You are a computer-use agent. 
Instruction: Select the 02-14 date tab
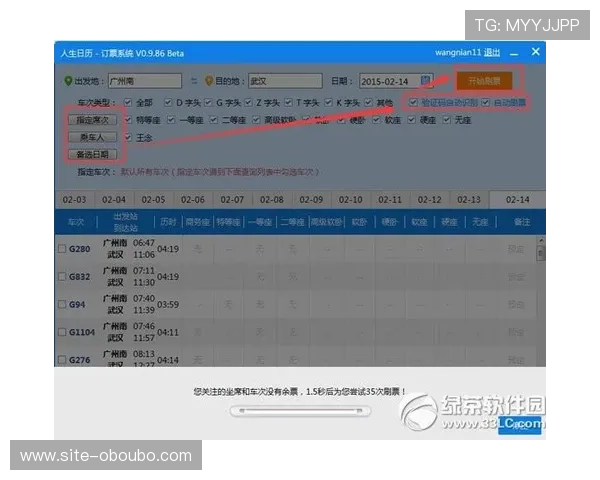click(x=517, y=199)
